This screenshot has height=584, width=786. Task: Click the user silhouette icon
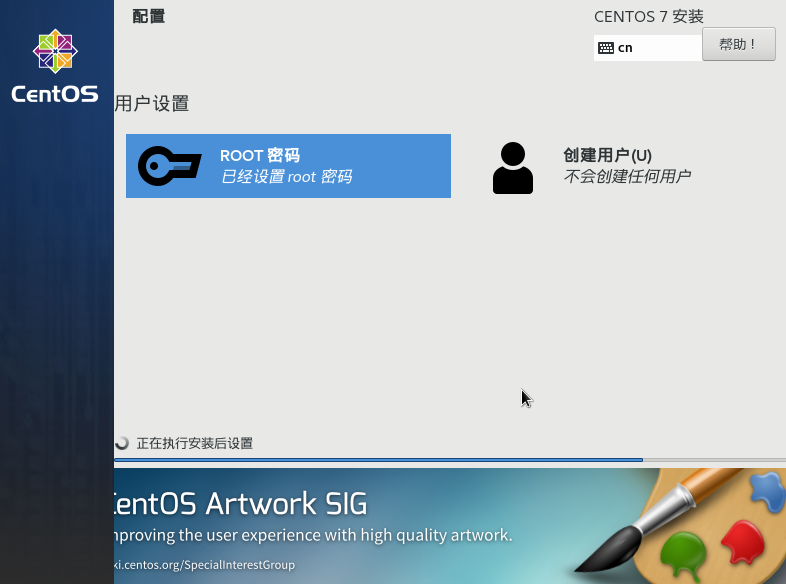pyautogui.click(x=513, y=168)
